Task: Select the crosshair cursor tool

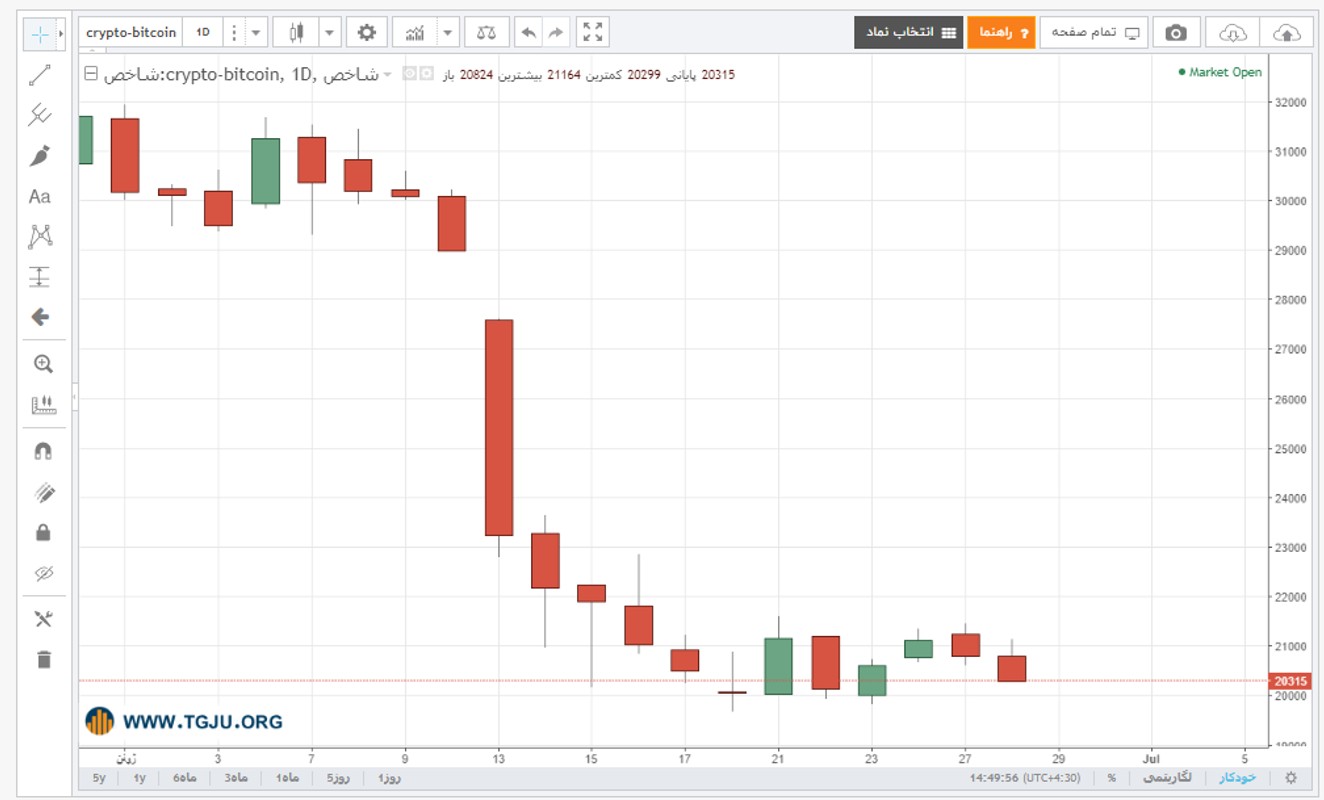Action: (x=40, y=33)
